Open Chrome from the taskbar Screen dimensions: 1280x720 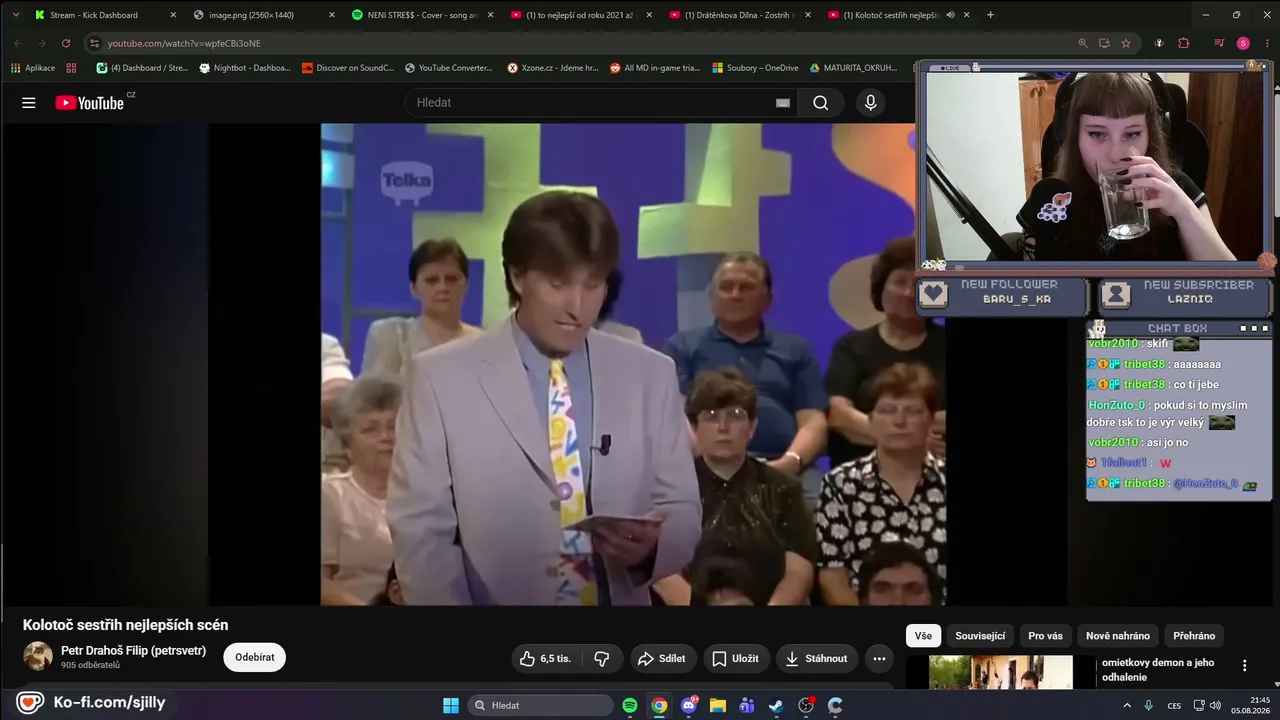click(x=659, y=705)
